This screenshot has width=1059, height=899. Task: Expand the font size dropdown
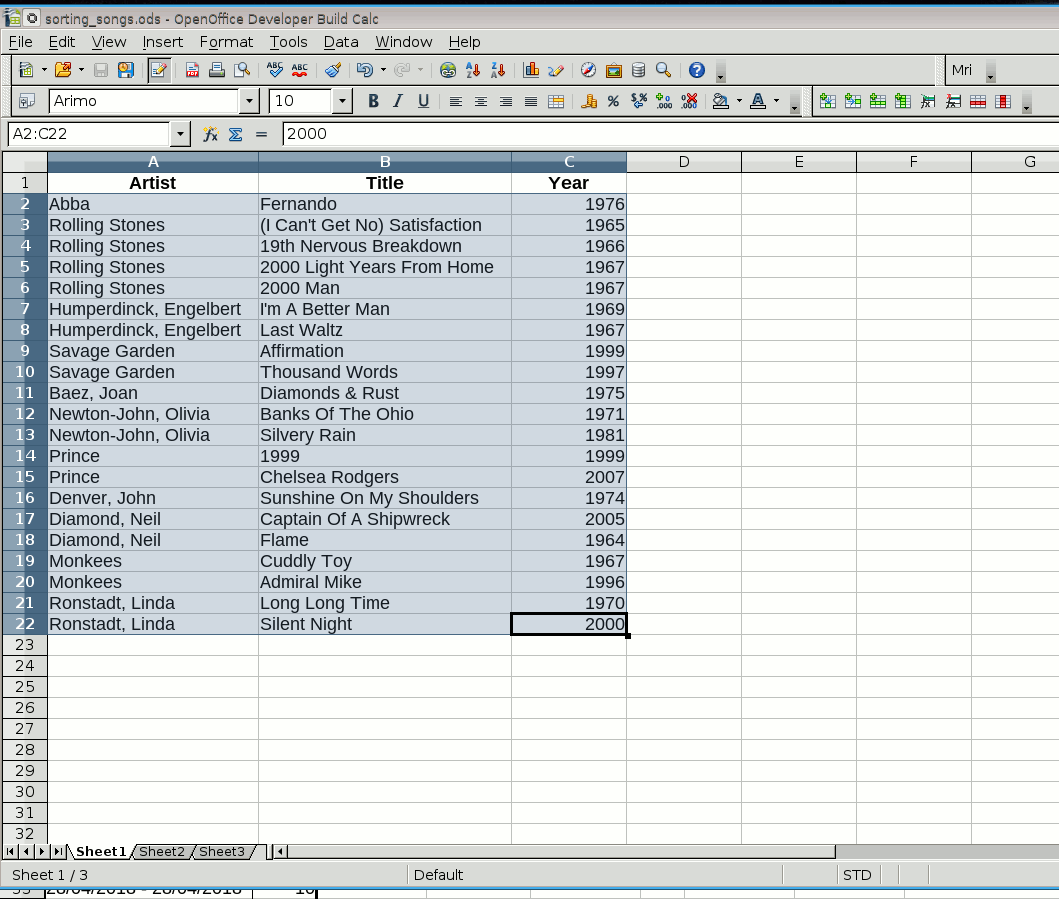(342, 101)
